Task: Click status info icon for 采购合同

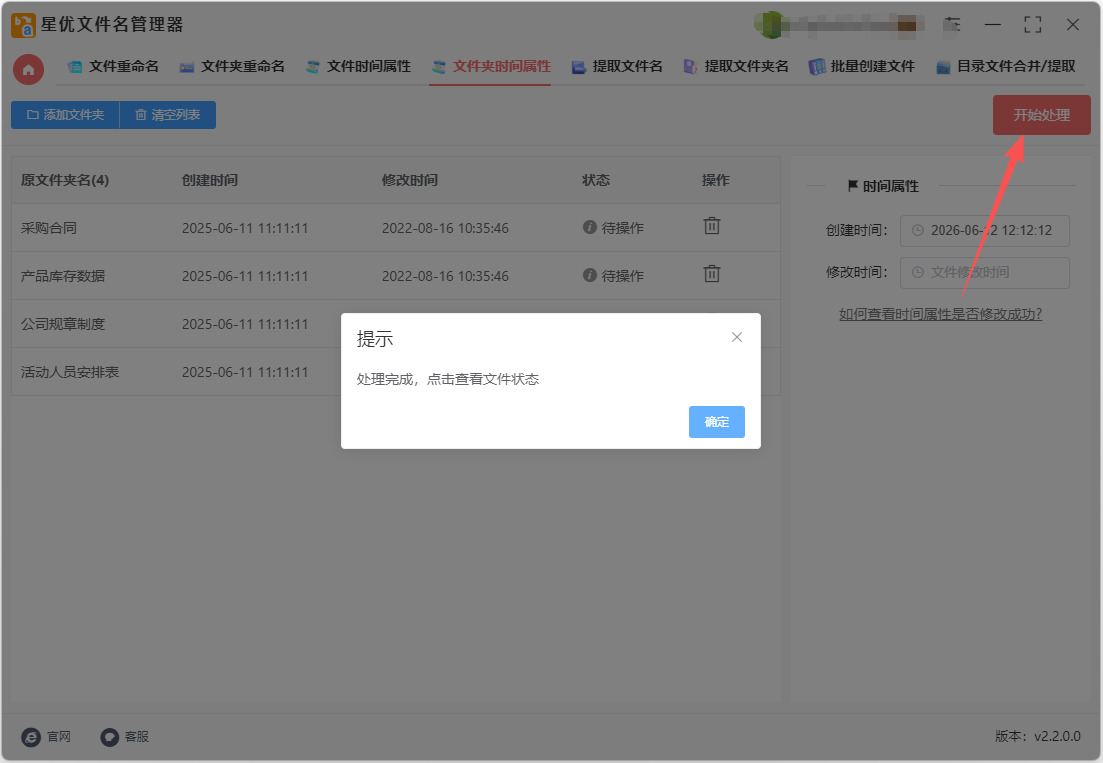Action: point(589,227)
